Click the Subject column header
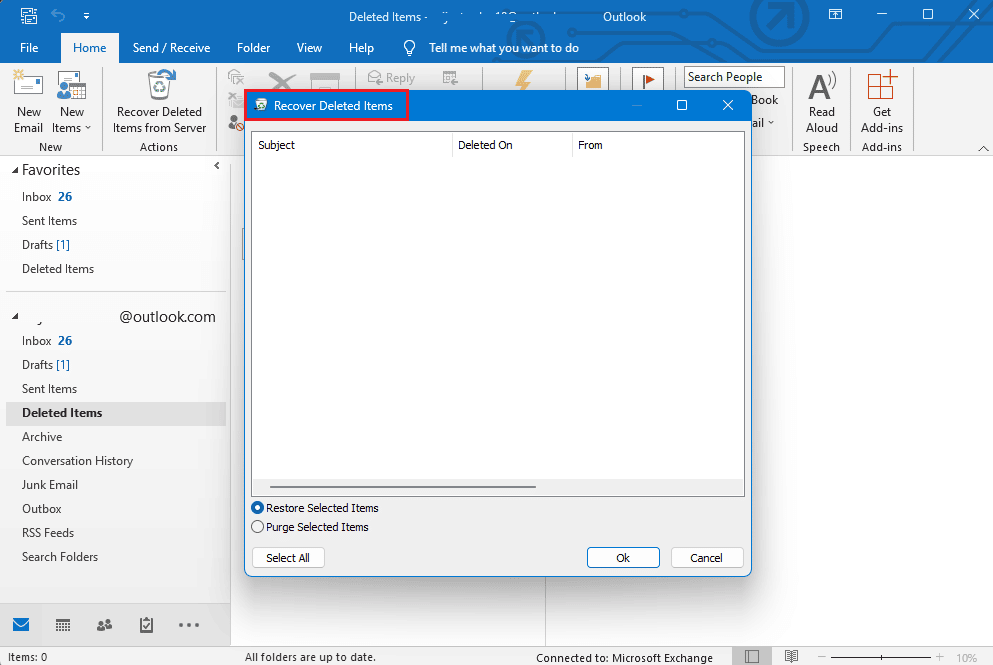 (x=351, y=145)
